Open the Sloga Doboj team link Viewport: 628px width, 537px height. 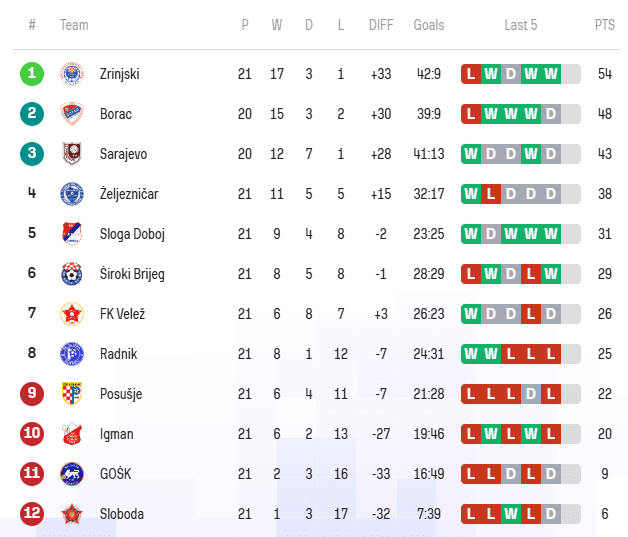click(x=132, y=234)
